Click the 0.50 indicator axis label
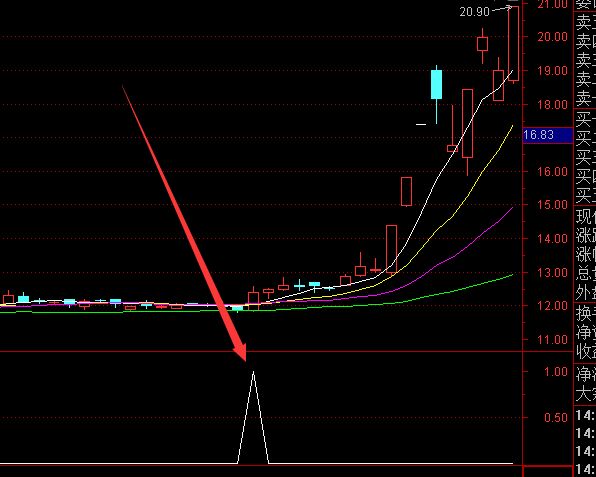 click(x=556, y=418)
